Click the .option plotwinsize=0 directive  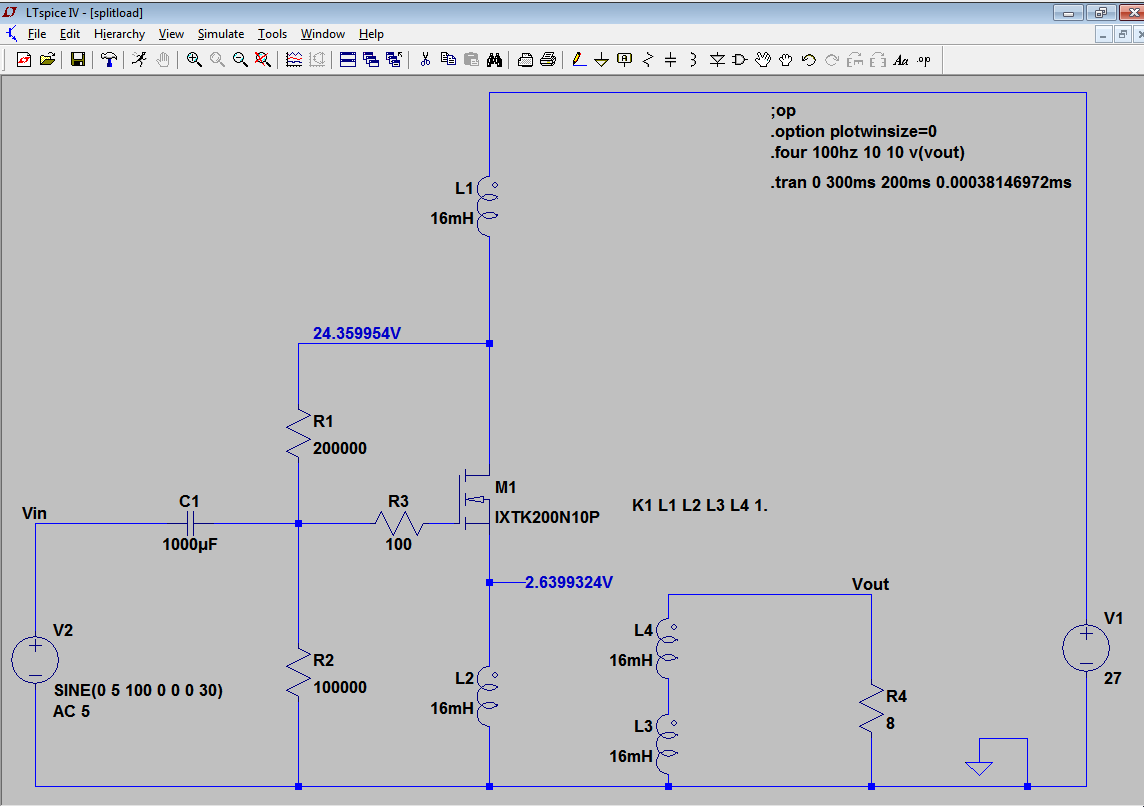point(854,131)
